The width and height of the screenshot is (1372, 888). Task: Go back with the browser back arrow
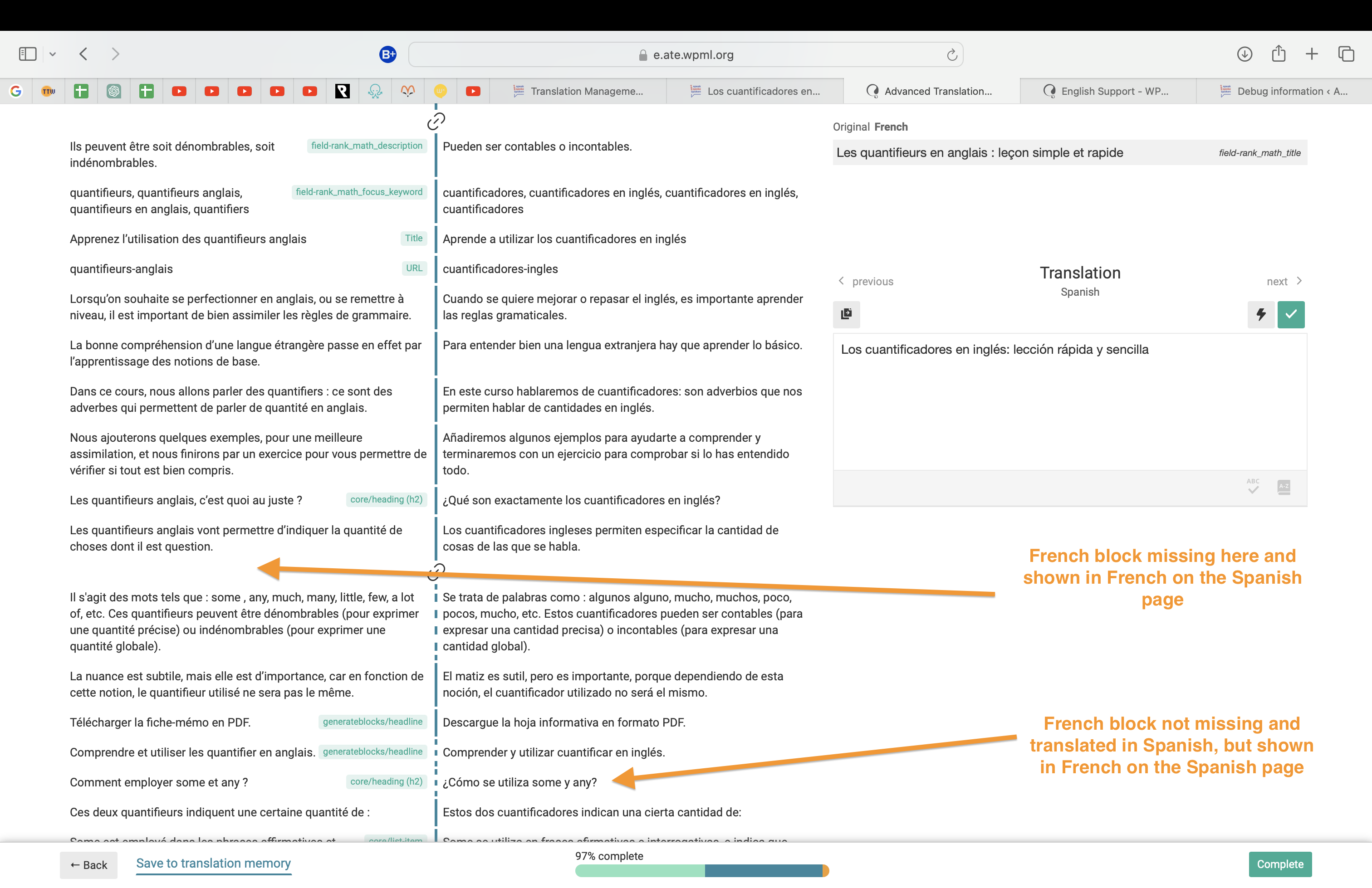83,54
